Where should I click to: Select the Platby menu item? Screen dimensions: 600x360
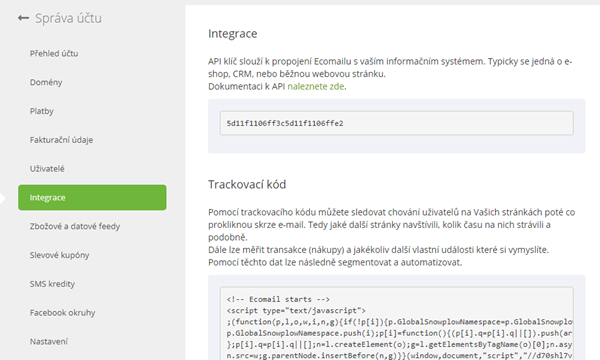tap(42, 111)
